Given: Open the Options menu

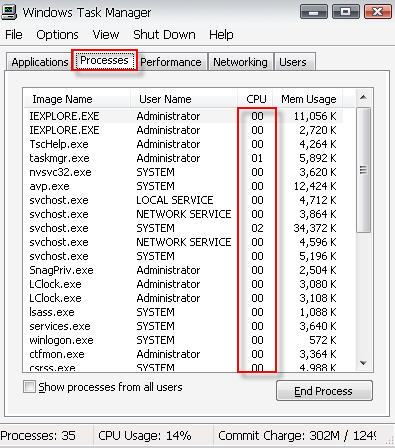Looking at the screenshot, I should [57, 35].
